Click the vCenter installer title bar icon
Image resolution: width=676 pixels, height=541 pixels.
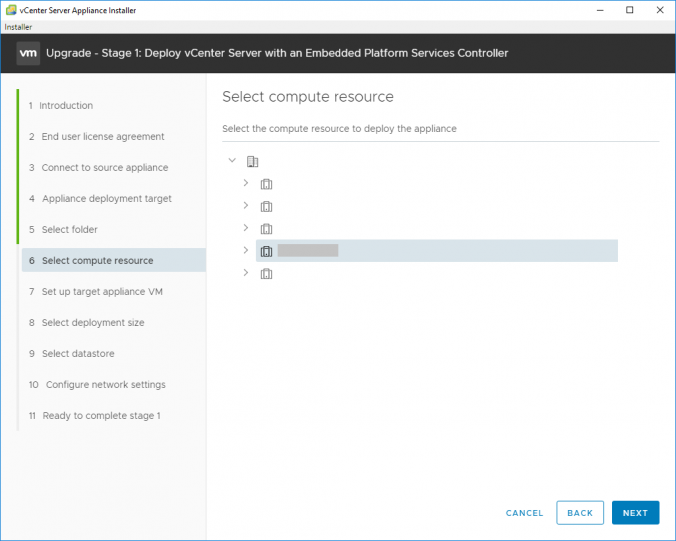(x=11, y=10)
